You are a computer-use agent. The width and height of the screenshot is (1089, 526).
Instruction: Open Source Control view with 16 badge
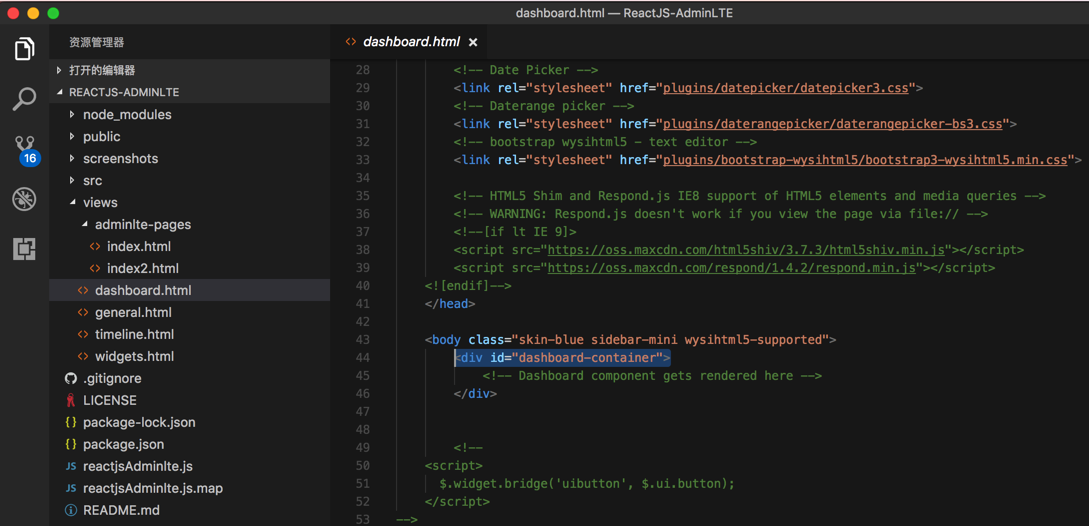coord(24,149)
